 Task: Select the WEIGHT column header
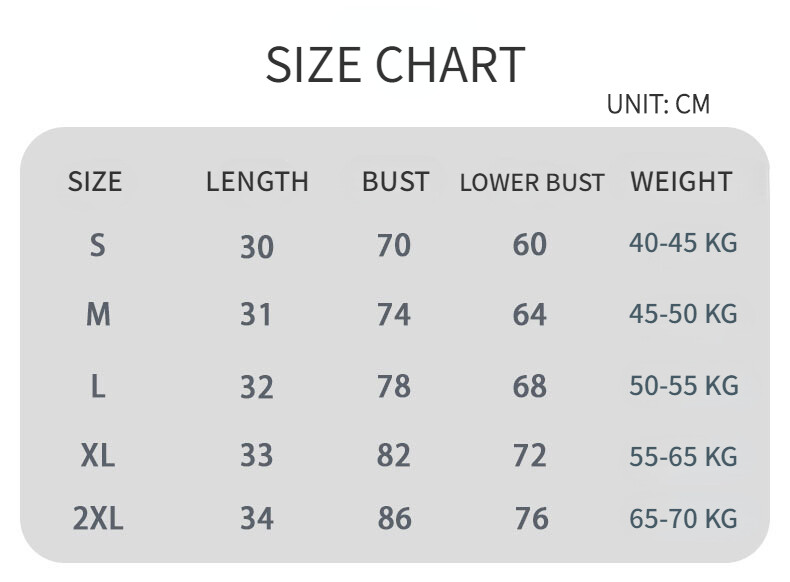pos(681,181)
